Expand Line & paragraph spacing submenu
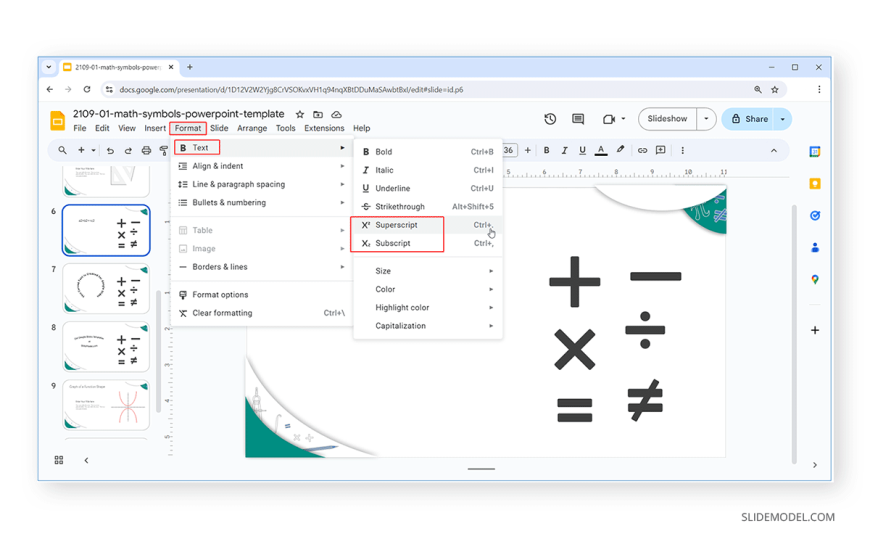The height and width of the screenshot is (539, 870). tap(261, 184)
